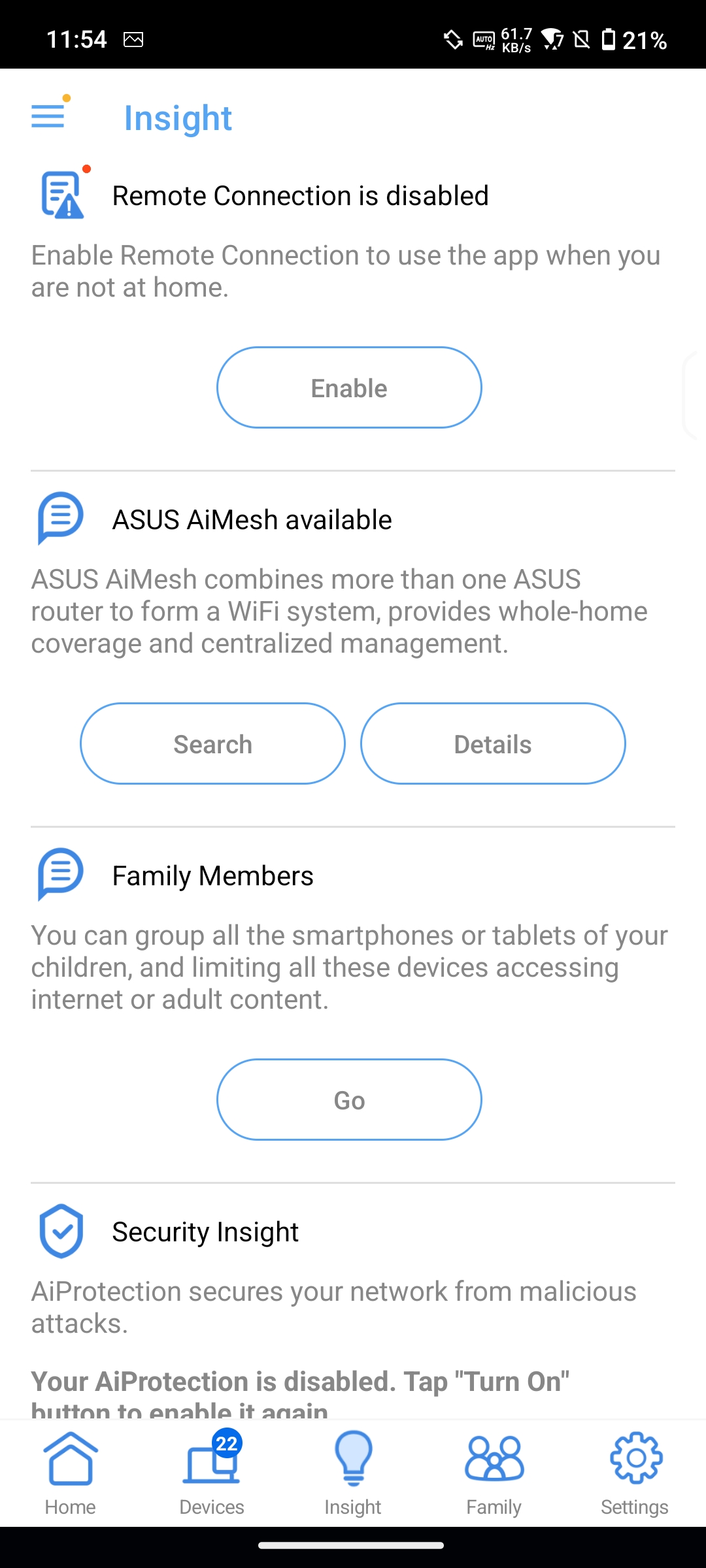Tap the ASUS AiMesh message icon
The image size is (706, 1568).
(x=60, y=518)
